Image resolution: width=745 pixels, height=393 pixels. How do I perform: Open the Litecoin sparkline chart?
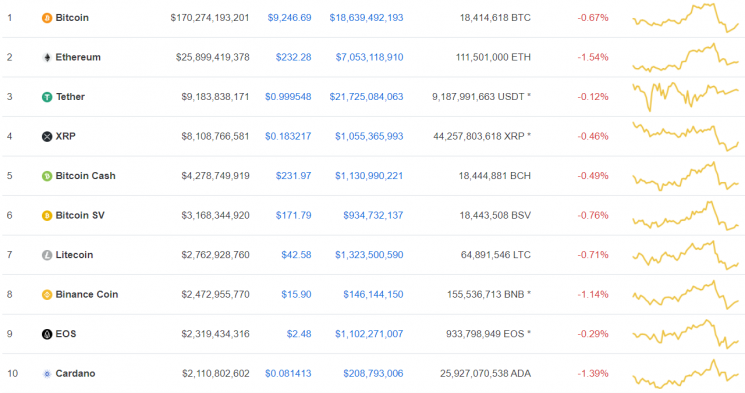(x=685, y=255)
